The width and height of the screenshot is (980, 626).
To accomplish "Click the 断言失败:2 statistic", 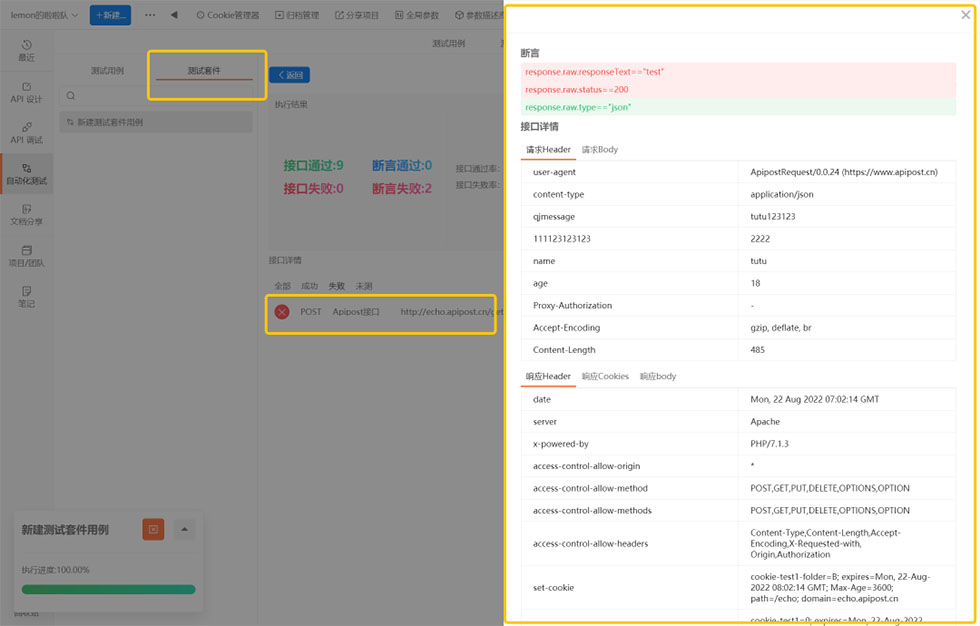I will (x=402, y=189).
